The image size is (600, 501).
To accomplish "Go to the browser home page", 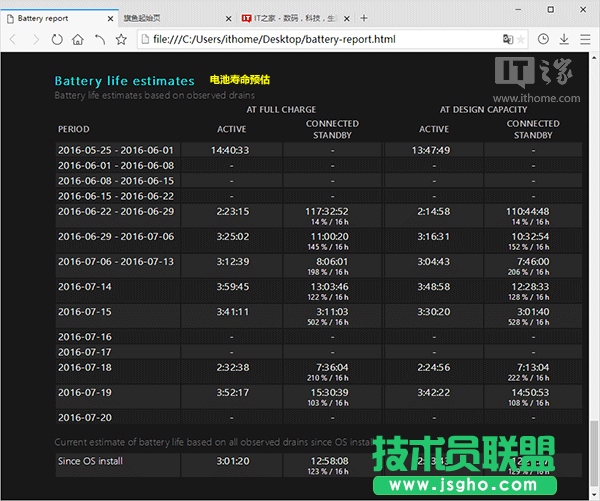I will [78, 39].
